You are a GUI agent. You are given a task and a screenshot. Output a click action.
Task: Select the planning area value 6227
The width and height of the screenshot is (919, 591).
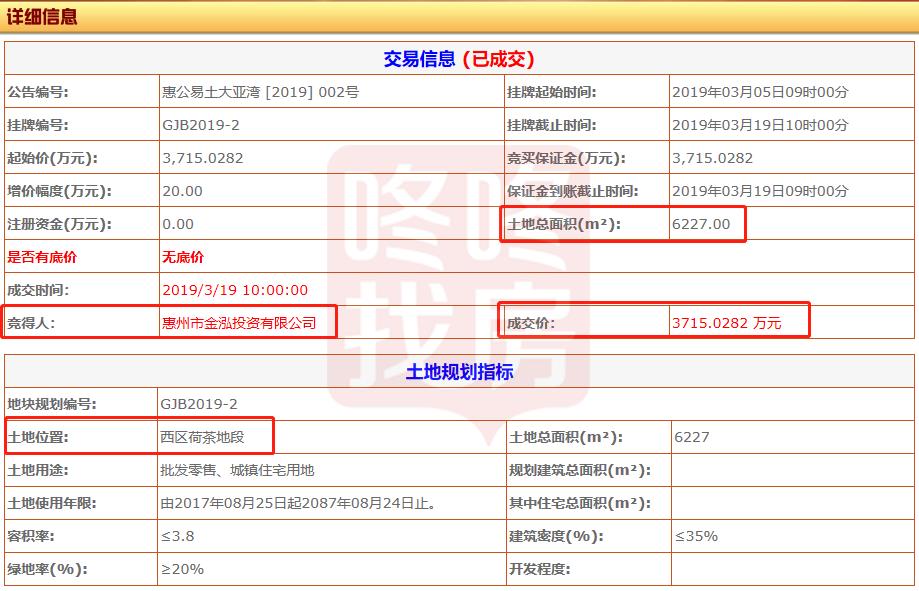692,437
